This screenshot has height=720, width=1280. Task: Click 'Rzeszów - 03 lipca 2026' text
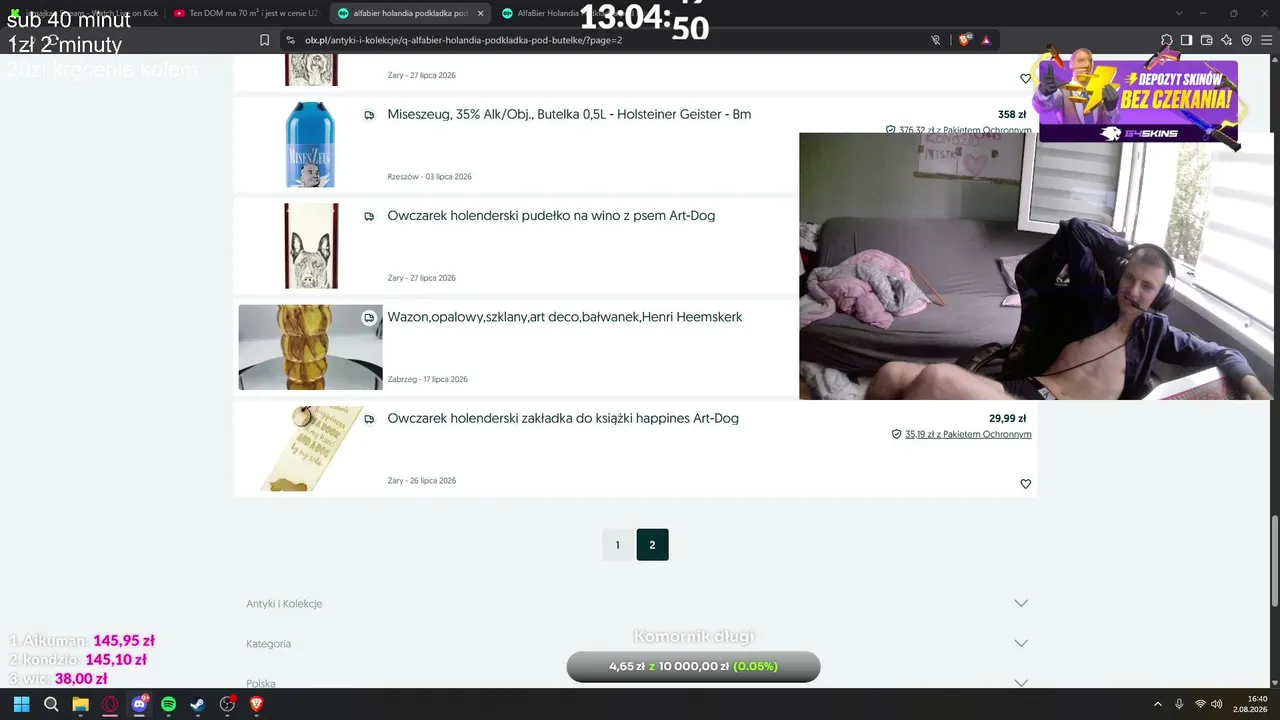pyautogui.click(x=429, y=177)
